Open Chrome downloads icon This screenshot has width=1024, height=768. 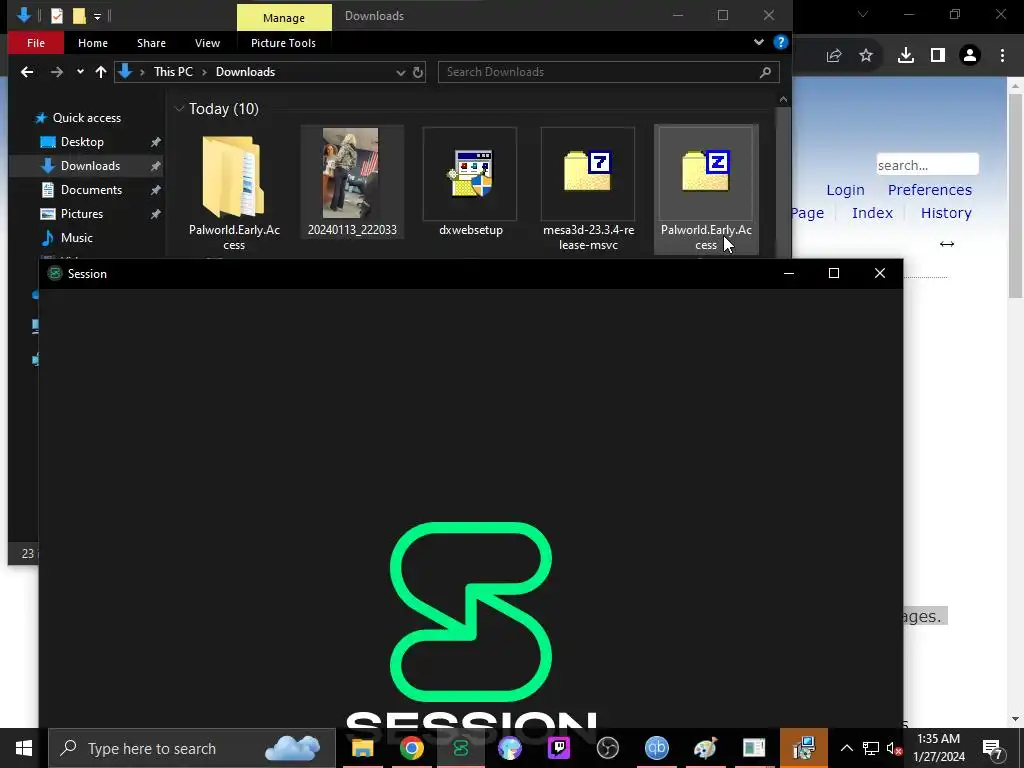pyautogui.click(x=905, y=56)
